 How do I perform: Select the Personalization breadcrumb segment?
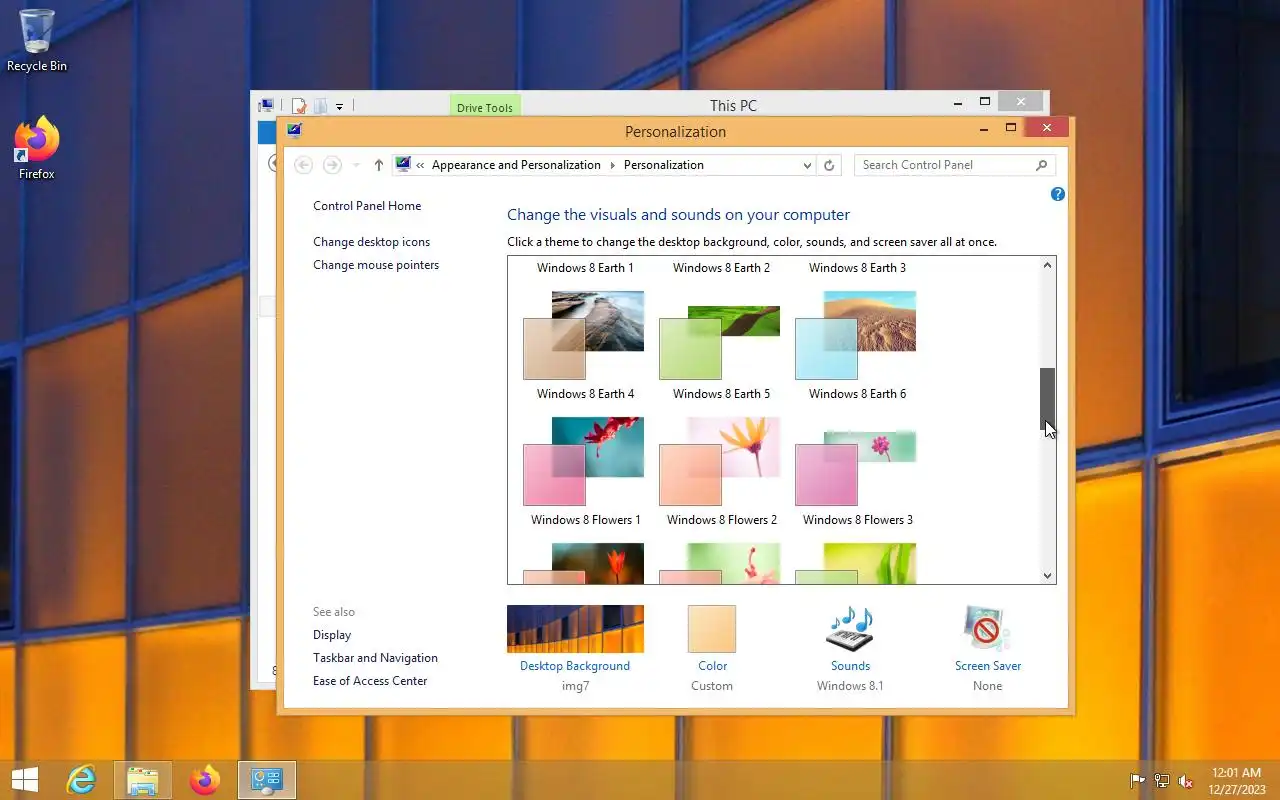tap(664, 165)
